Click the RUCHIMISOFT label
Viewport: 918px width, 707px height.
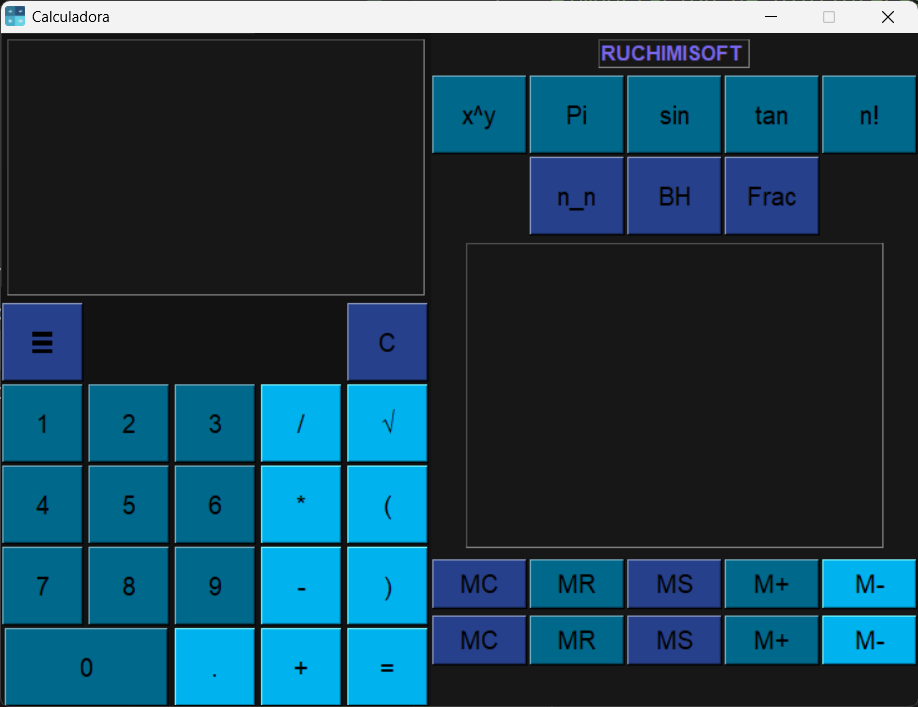pos(673,54)
